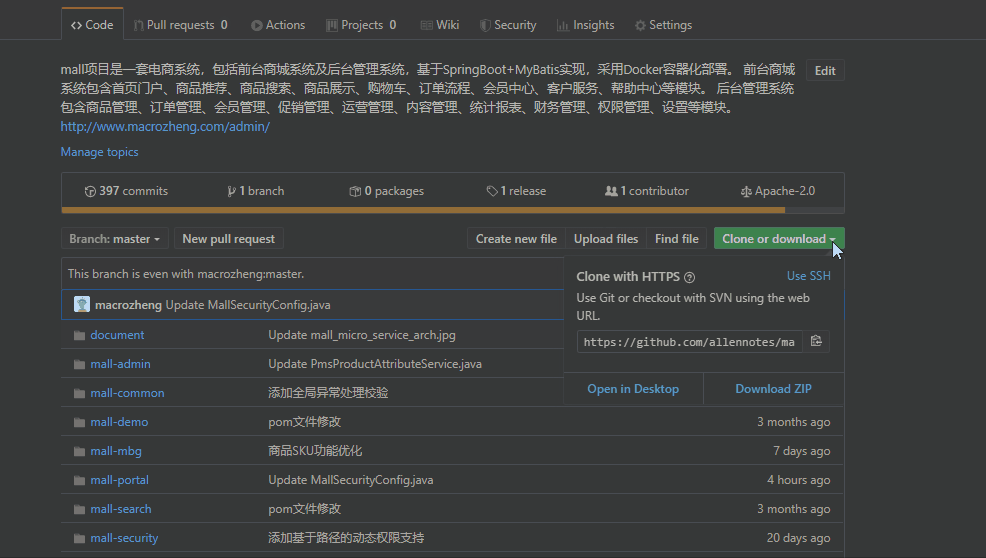Click Find file button
Viewport: 986px width, 558px height.
[677, 239]
